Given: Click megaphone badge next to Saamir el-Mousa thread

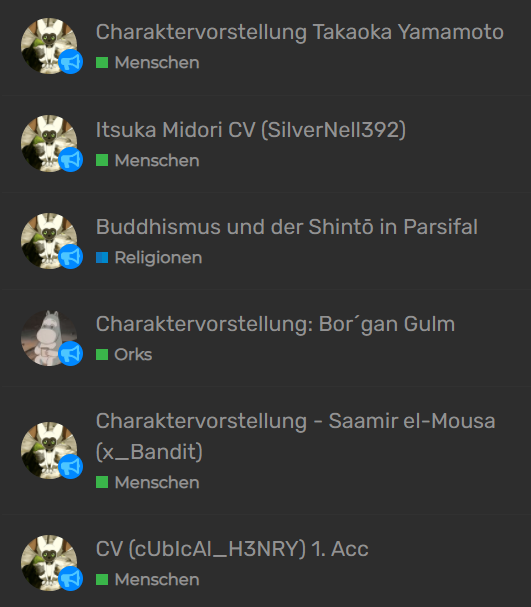Looking at the screenshot, I should pyautogui.click(x=70, y=466).
